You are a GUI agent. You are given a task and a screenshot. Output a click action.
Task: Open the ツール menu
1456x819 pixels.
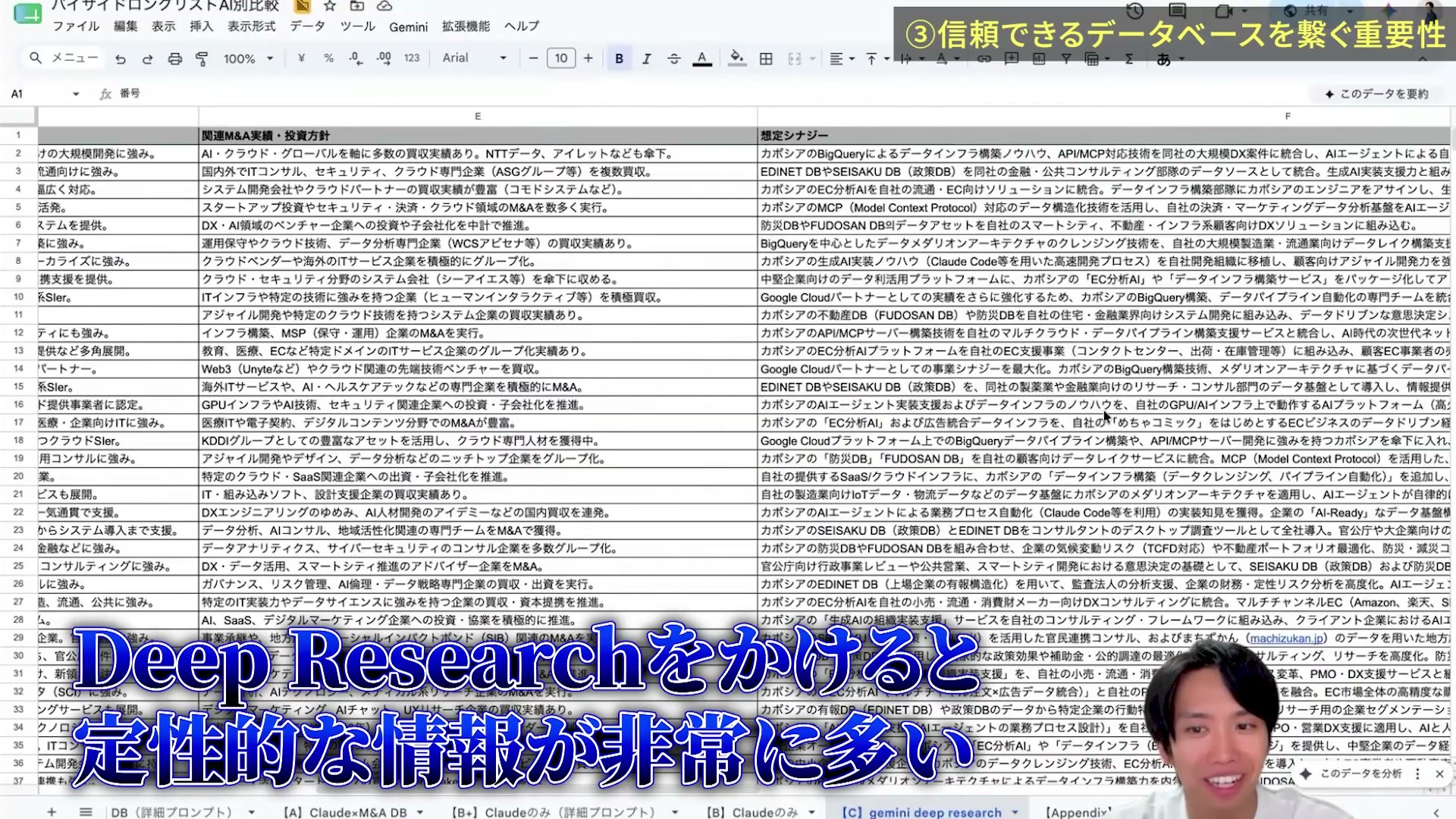(357, 26)
